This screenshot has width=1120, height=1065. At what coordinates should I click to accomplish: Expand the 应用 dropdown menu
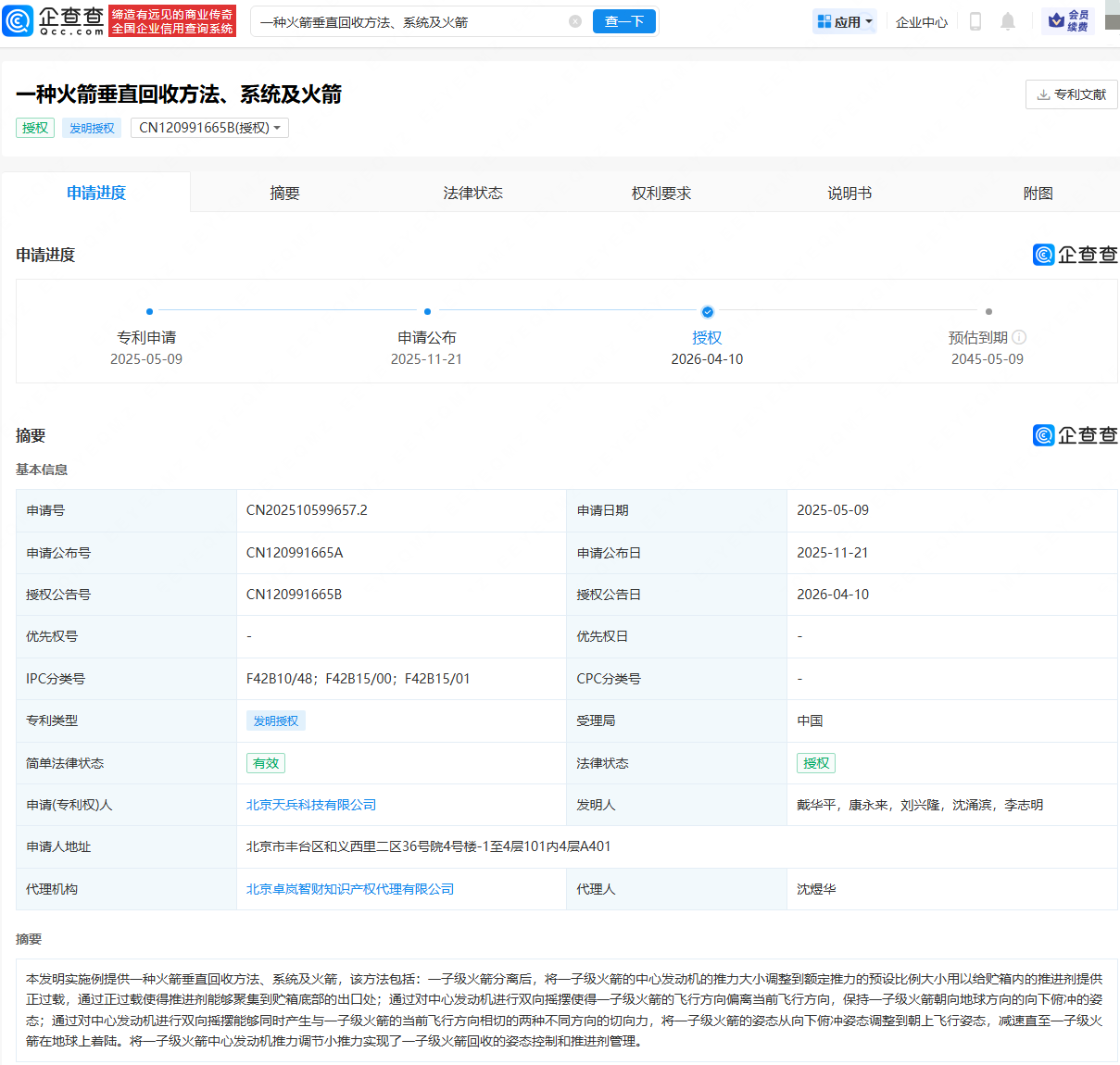tap(845, 21)
